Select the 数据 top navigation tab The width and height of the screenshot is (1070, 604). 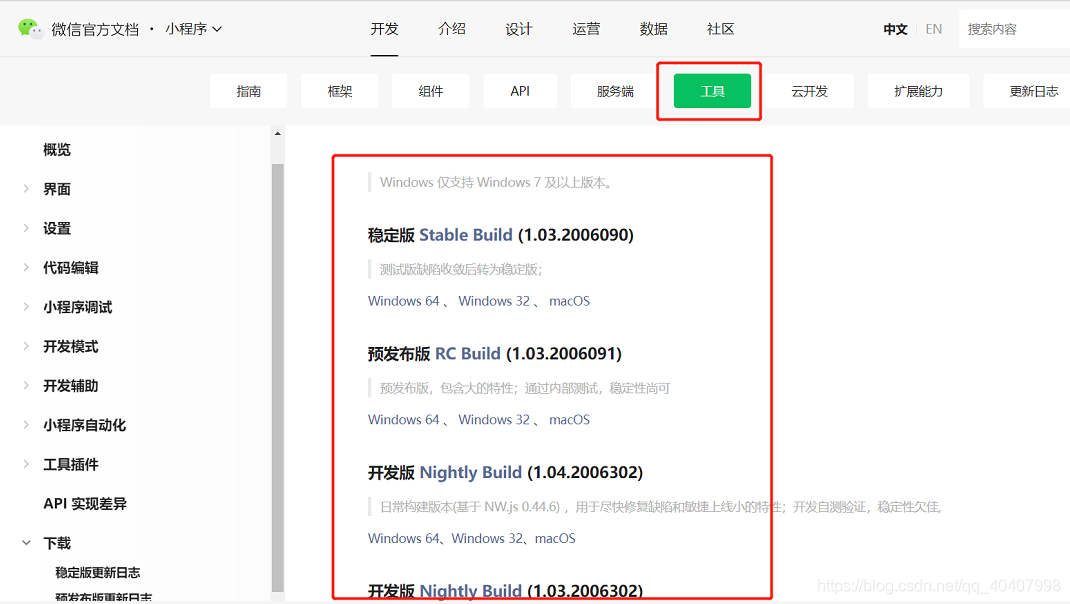click(x=653, y=29)
